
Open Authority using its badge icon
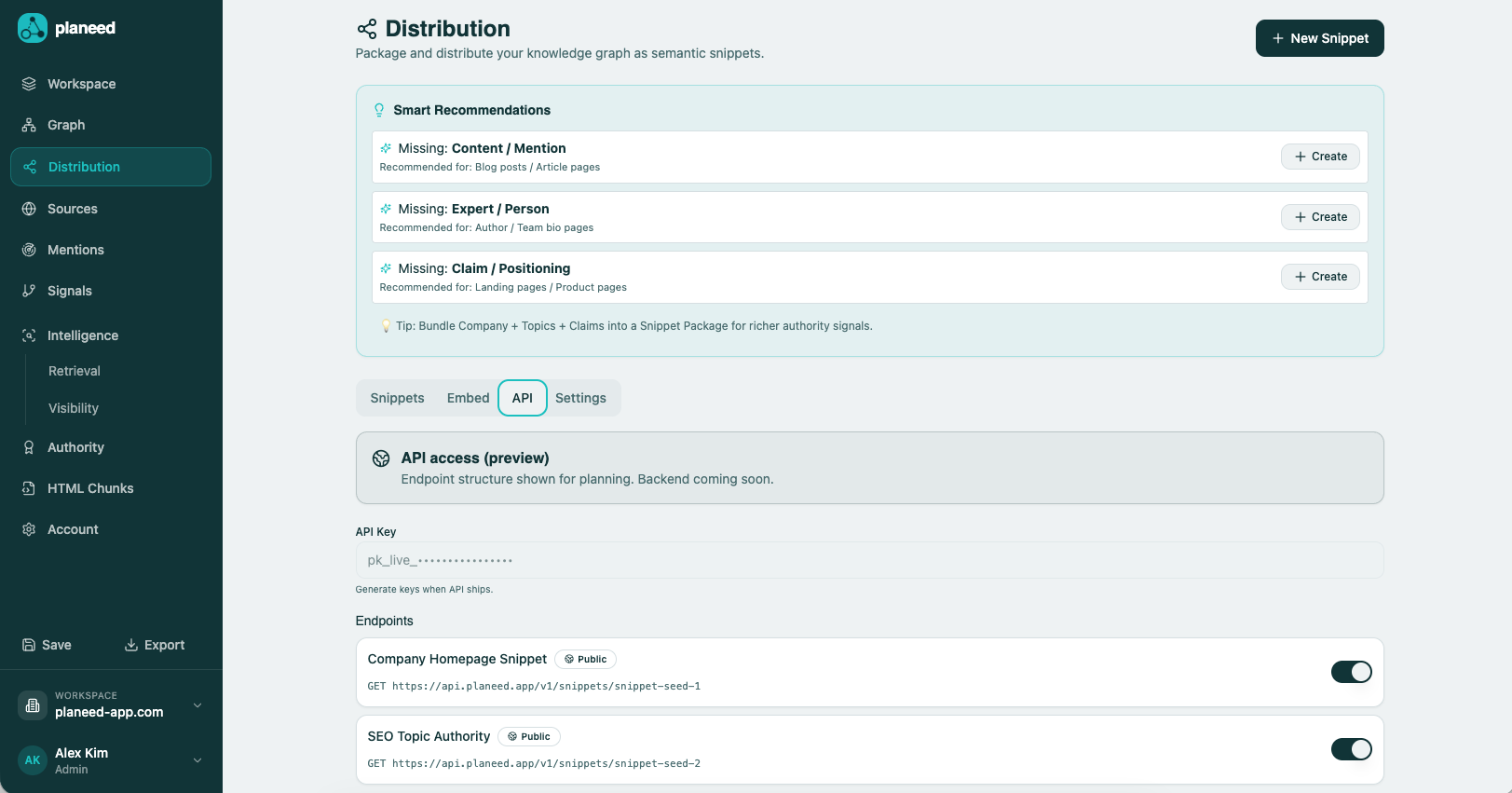coord(29,447)
